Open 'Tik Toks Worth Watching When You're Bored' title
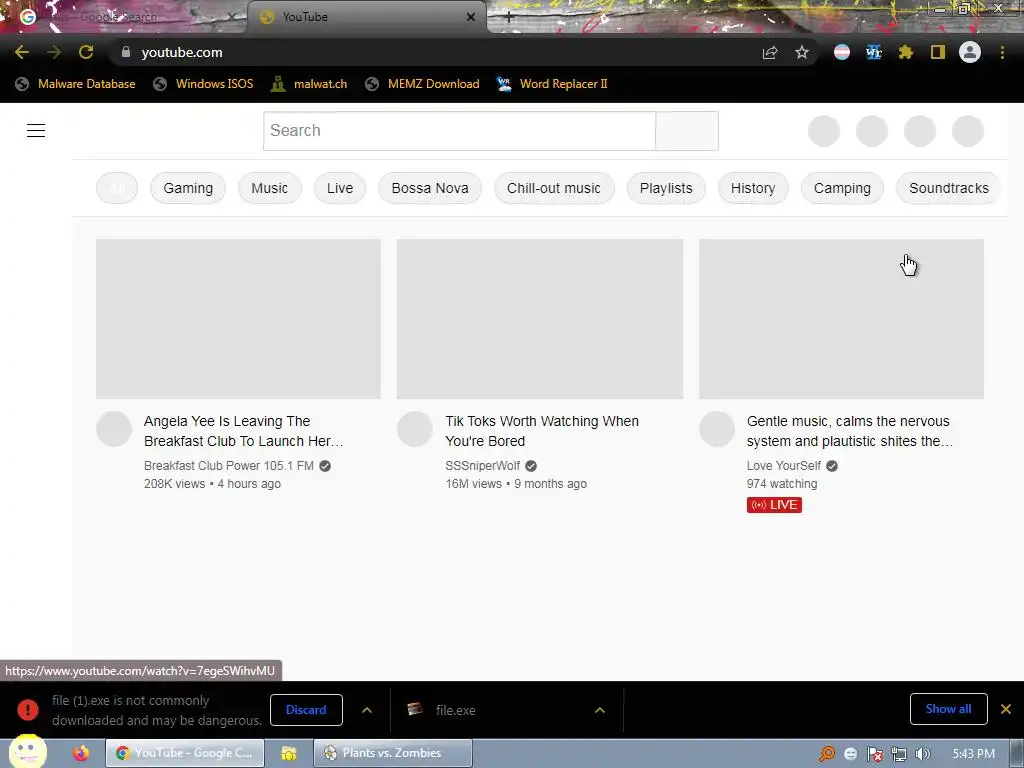Viewport: 1024px width, 768px height. (x=542, y=431)
